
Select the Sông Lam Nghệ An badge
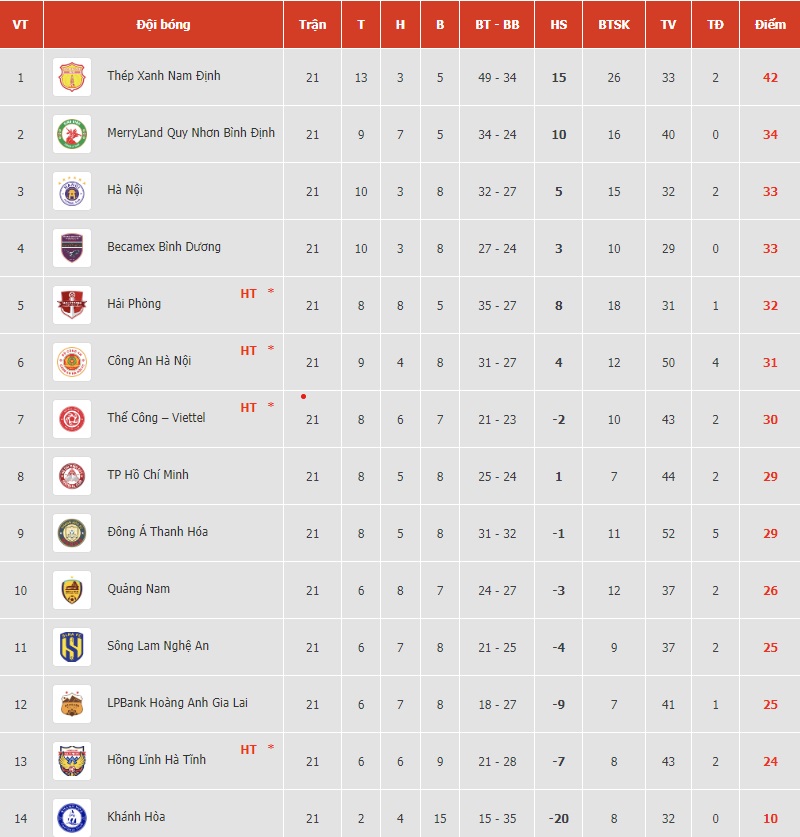click(x=72, y=647)
